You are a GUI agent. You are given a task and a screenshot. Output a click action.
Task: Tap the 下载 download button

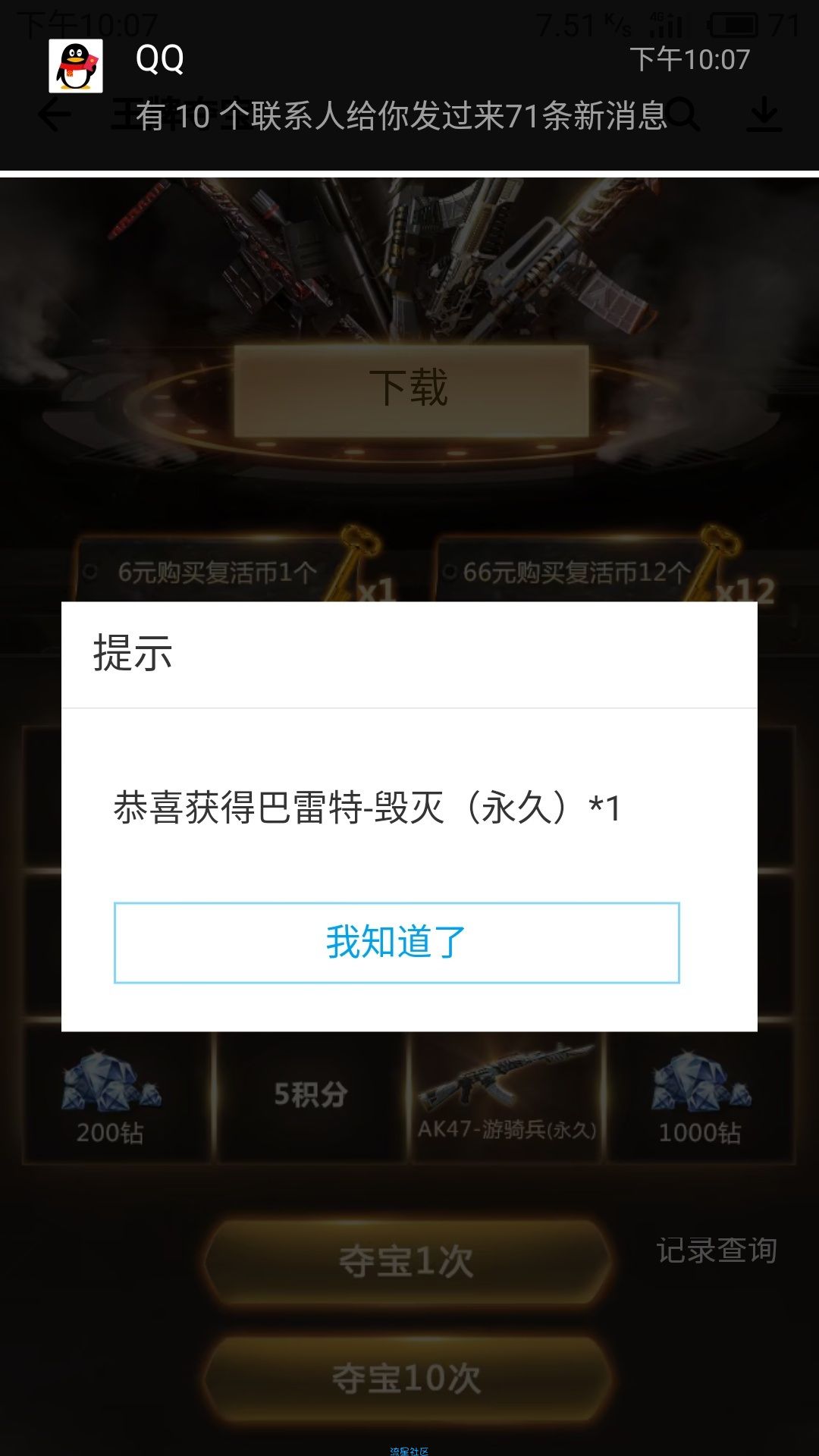pyautogui.click(x=411, y=391)
